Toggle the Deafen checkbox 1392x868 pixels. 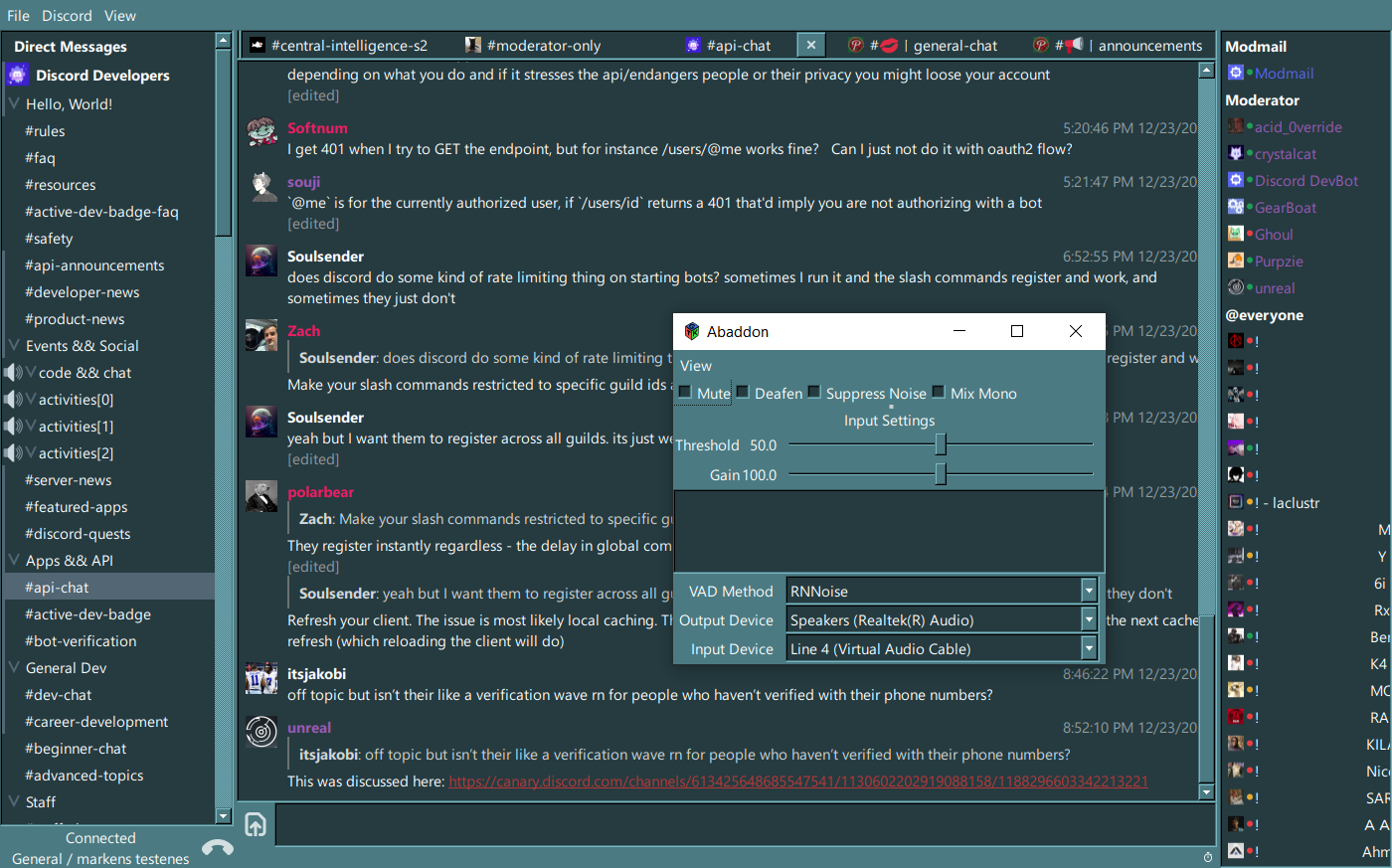point(743,393)
